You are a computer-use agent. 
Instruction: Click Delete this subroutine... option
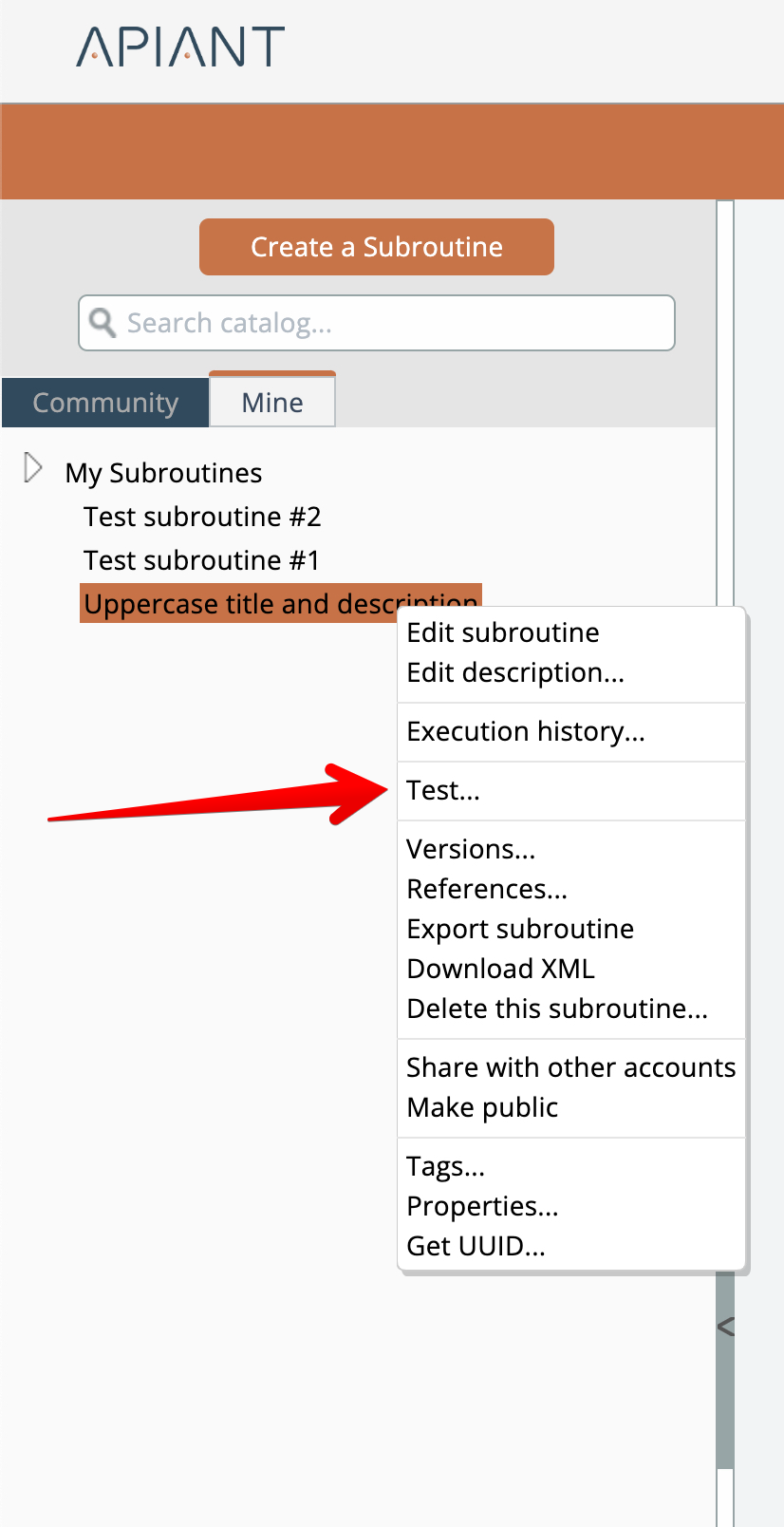[x=557, y=1009]
